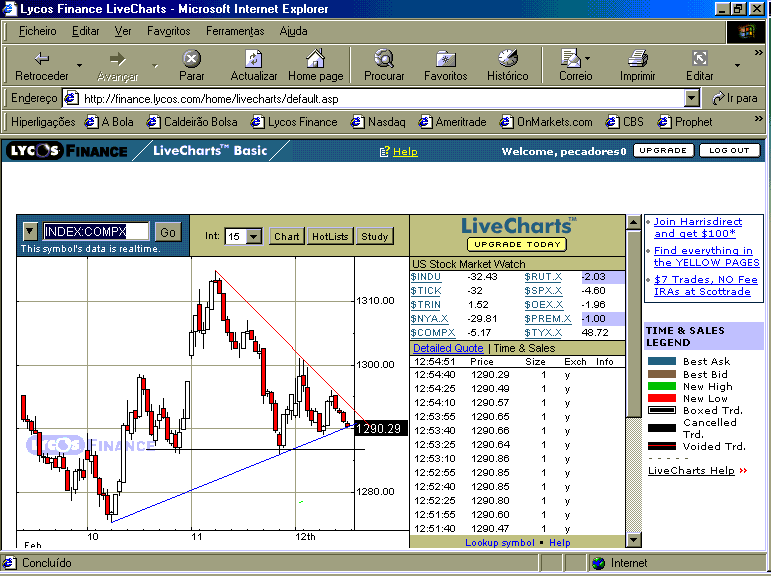Expand the Retroceder history dropdown arrow
The image size is (771, 576).
click(x=79, y=65)
